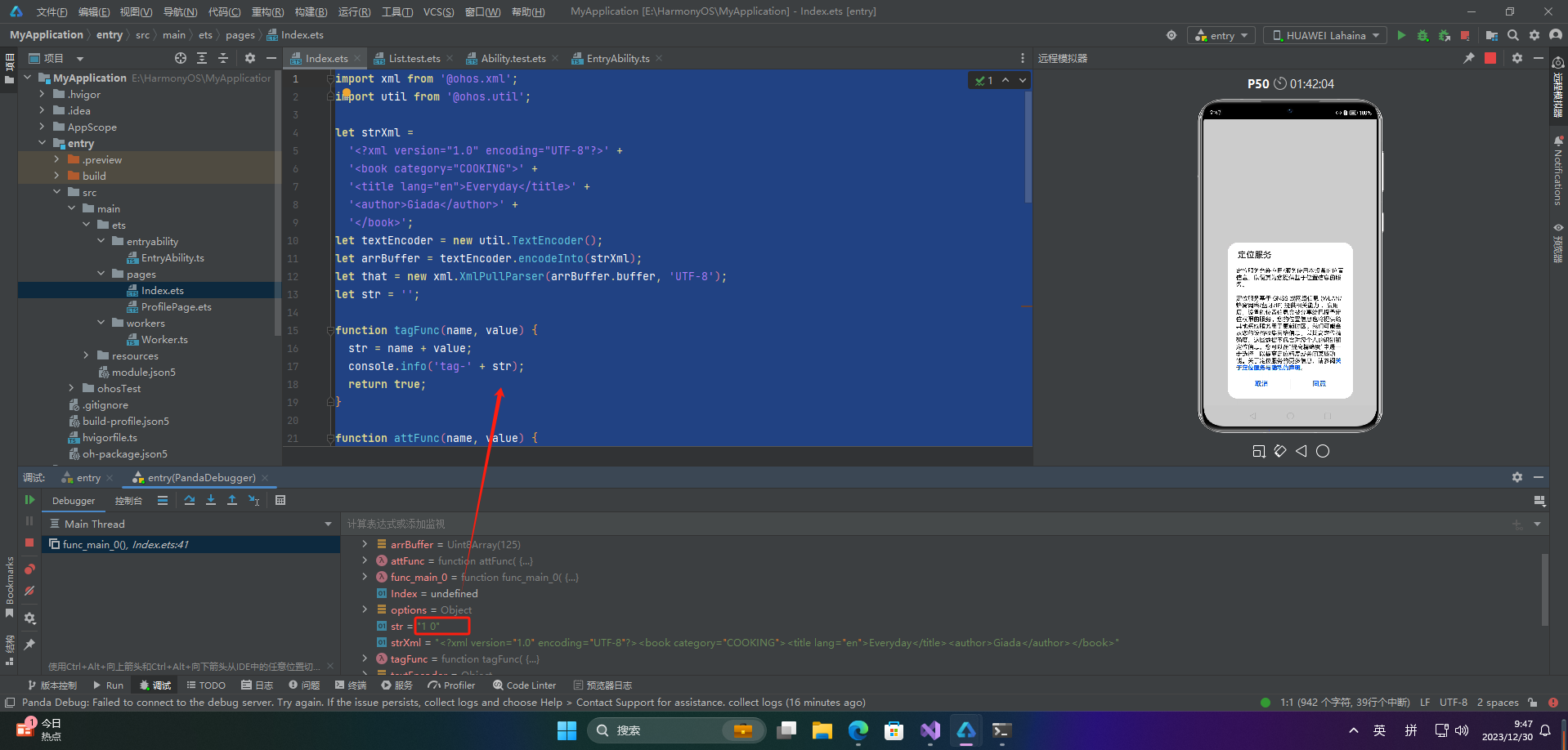Select opened file in the project panel
Image resolution: width=1568 pixels, height=750 pixels.
coord(181,58)
